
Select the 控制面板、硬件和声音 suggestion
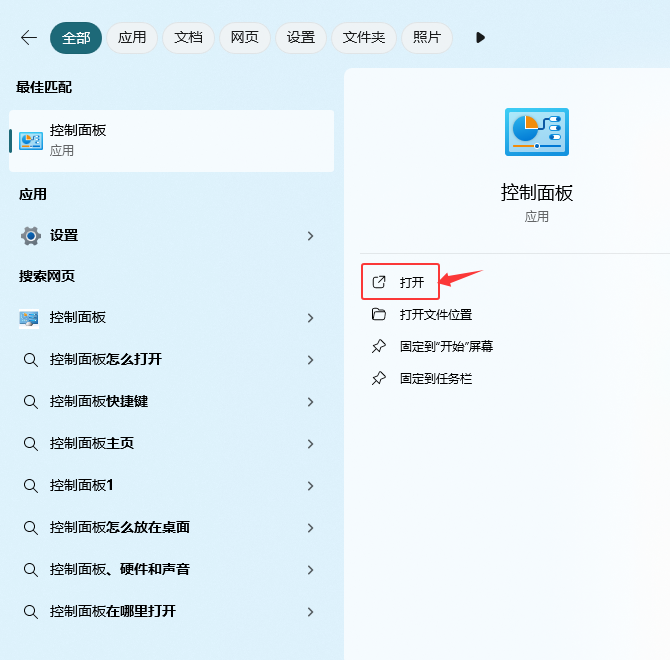(171, 569)
